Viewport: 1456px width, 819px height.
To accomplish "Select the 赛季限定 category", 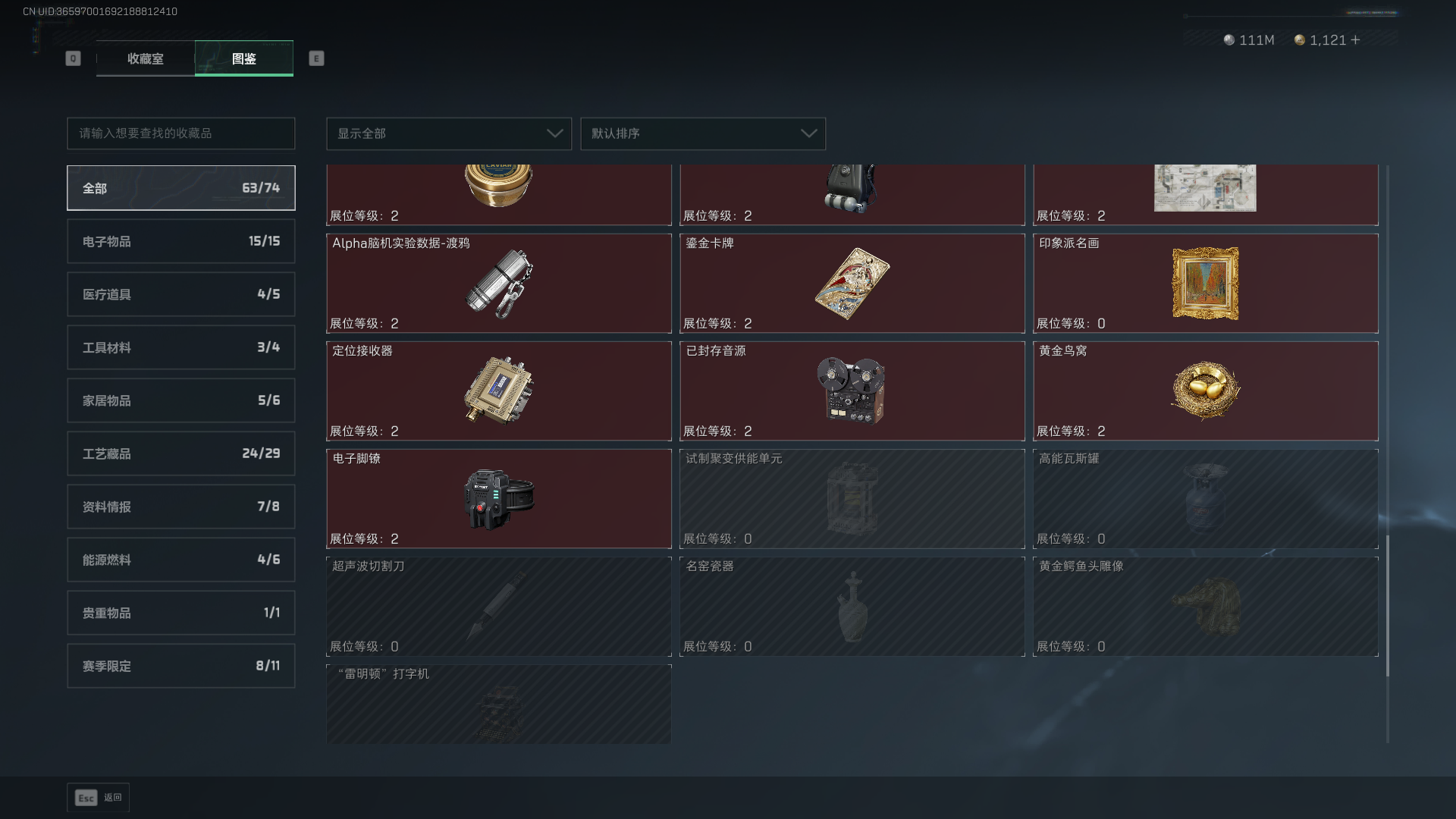I will 181,666.
